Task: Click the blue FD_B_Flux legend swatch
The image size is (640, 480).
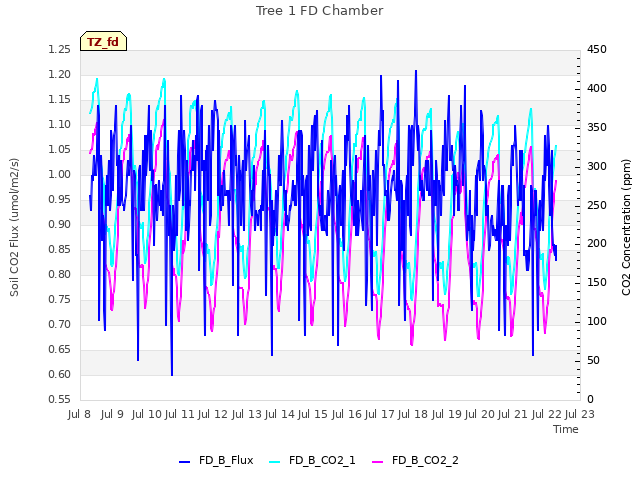Action: (x=184, y=462)
